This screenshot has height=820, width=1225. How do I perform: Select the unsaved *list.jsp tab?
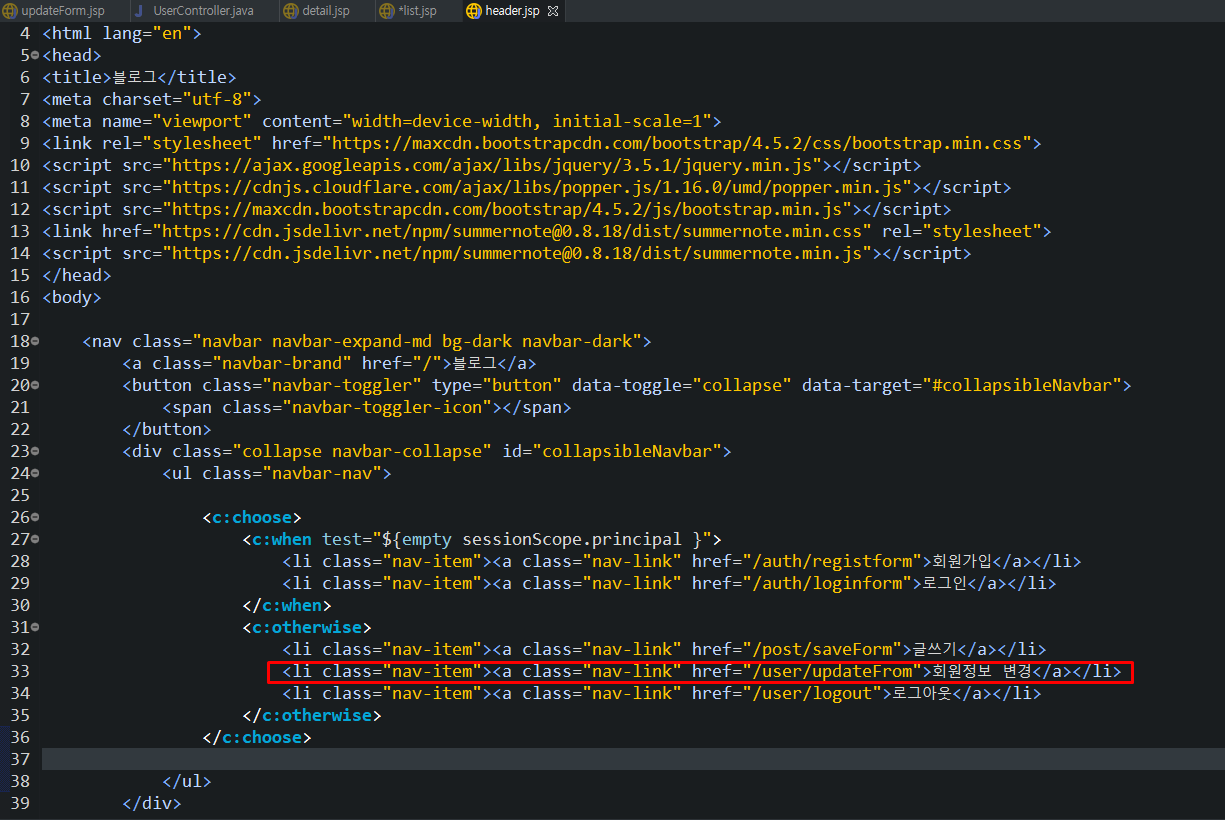(417, 11)
